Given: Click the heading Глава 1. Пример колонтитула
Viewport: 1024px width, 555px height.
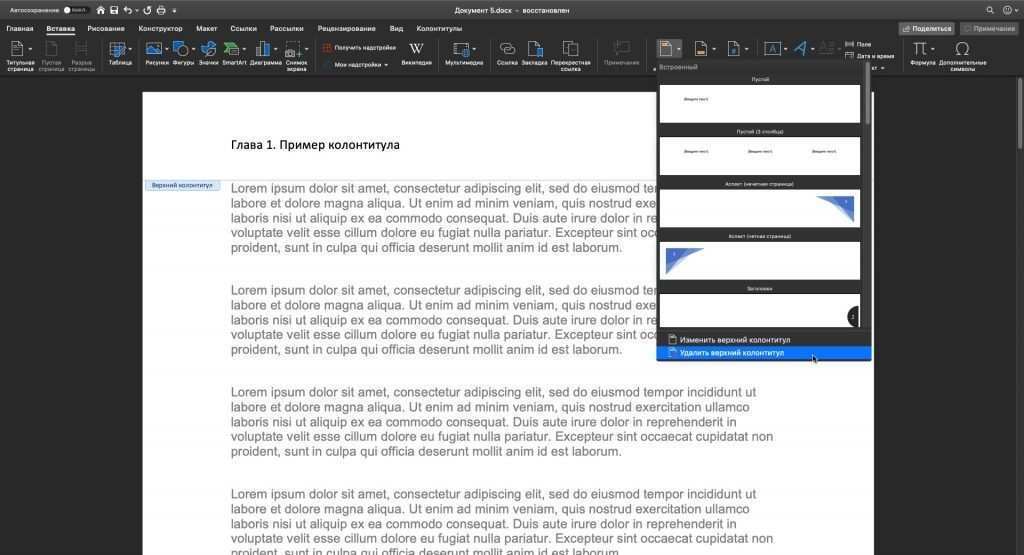Looking at the screenshot, I should point(315,145).
